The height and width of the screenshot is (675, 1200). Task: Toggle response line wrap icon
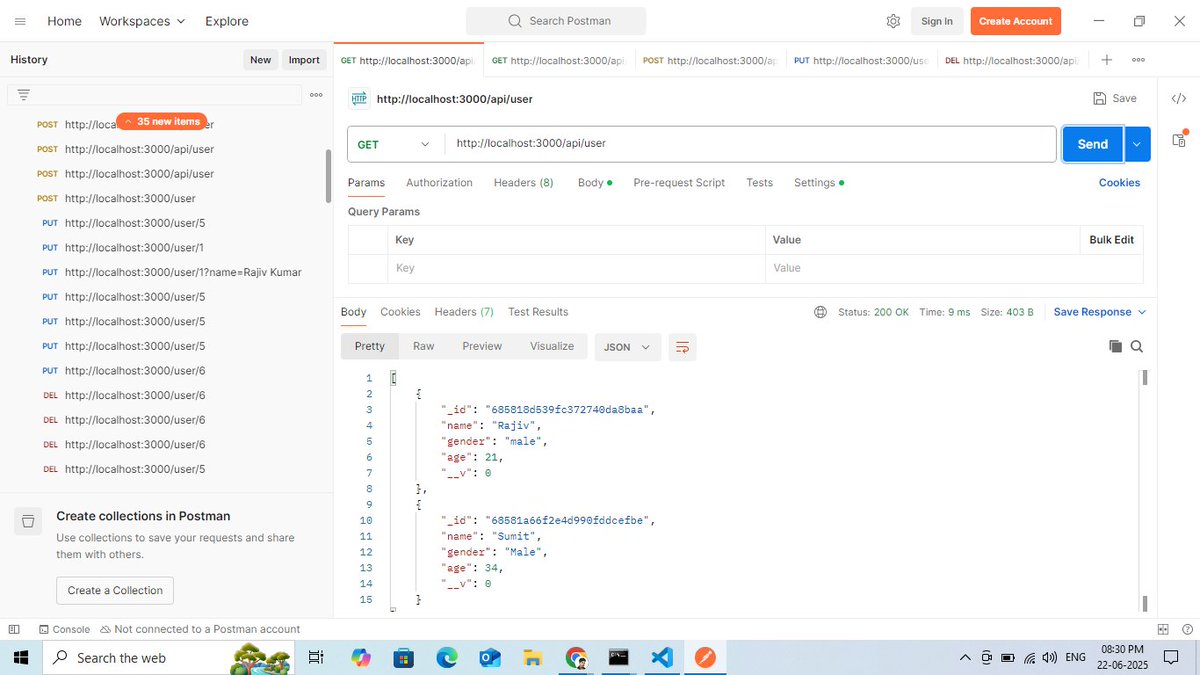point(682,346)
